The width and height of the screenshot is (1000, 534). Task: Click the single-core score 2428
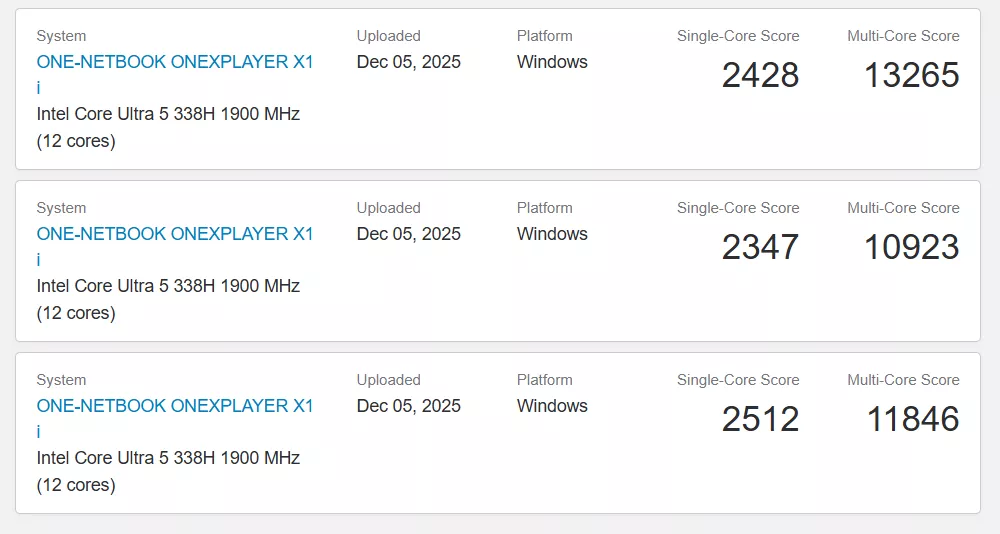(760, 75)
